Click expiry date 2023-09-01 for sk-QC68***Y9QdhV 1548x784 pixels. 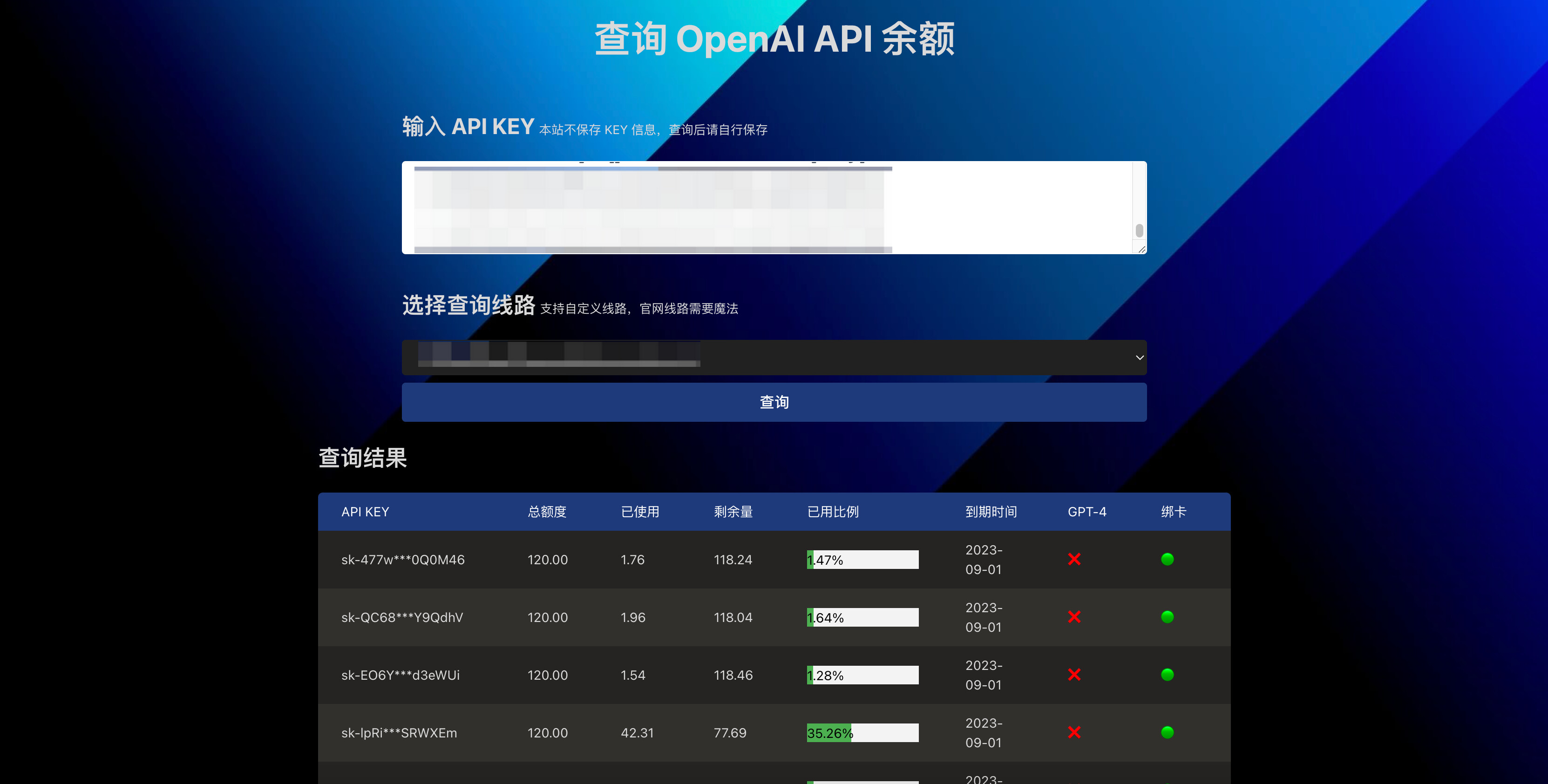tap(984, 617)
